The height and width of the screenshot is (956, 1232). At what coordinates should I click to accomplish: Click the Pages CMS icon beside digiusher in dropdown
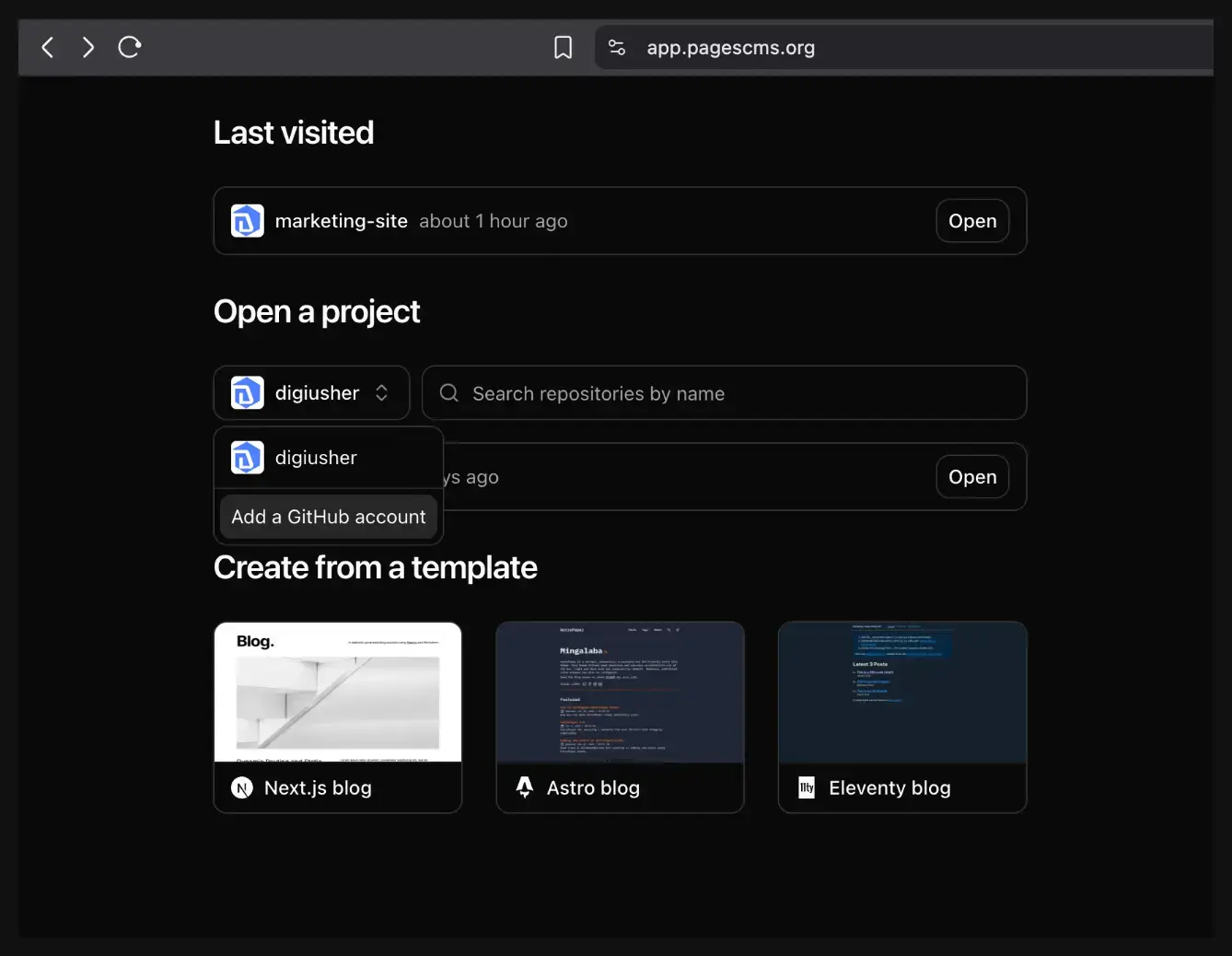(x=247, y=458)
